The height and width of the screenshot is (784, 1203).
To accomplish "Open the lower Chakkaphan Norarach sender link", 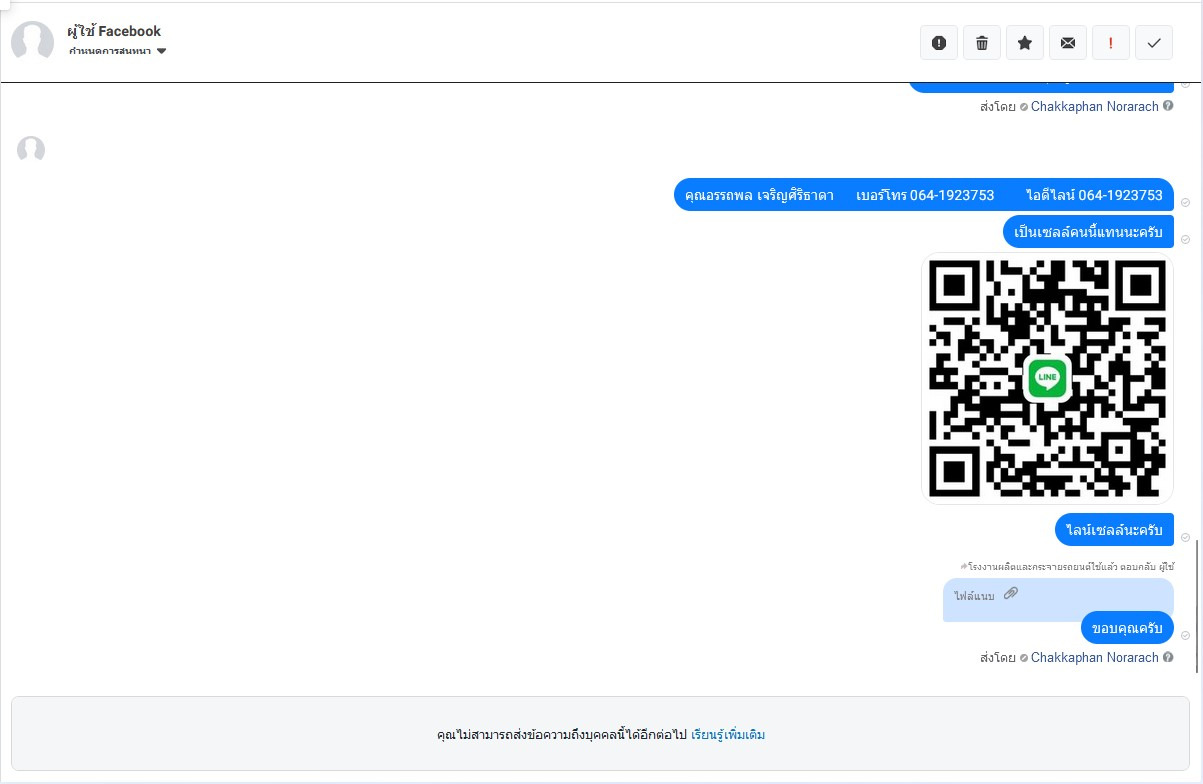I will (1095, 657).
